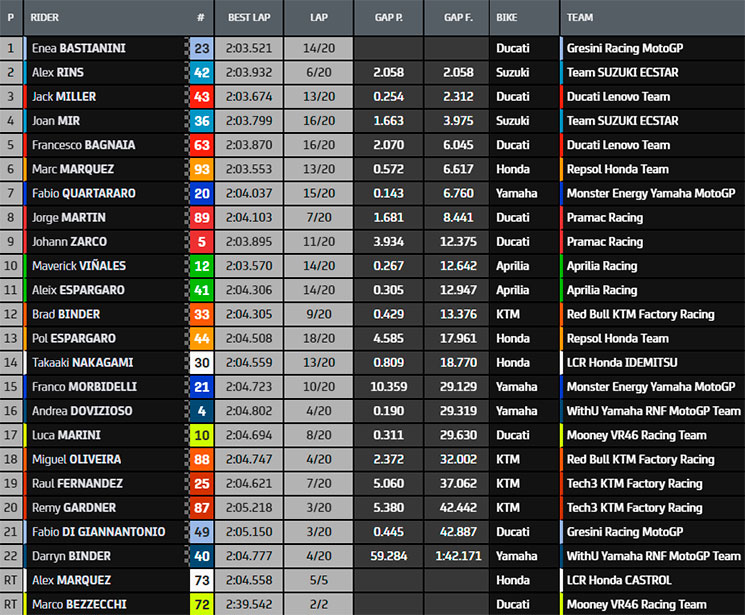Click gap to first 12.375
This screenshot has height=615, width=745.
(x=458, y=242)
